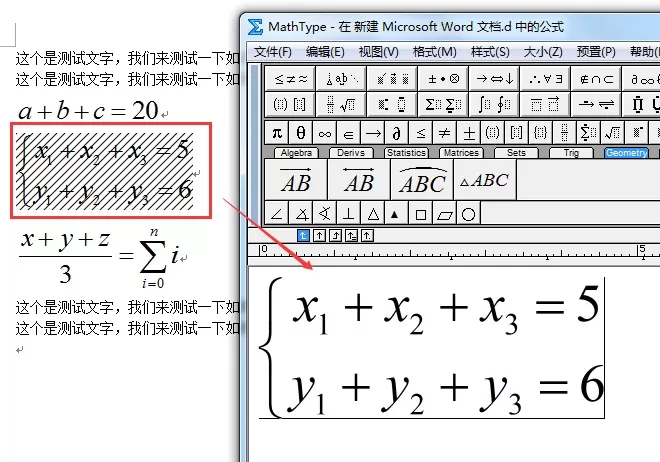The image size is (660, 462).
Task: Insert the parallelogram symbol
Action: pos(444,213)
